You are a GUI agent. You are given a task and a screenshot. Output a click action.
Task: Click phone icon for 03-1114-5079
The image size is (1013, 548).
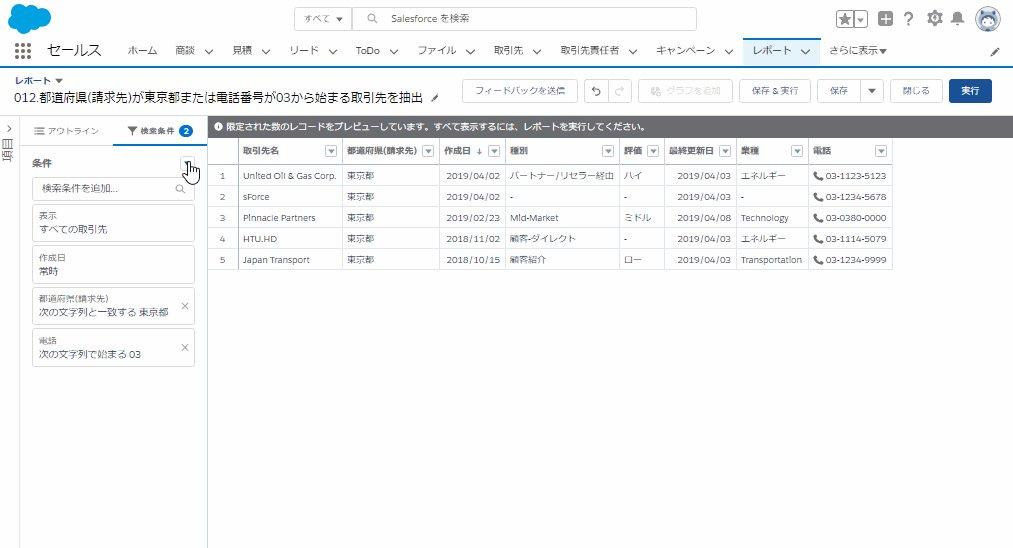pos(818,238)
